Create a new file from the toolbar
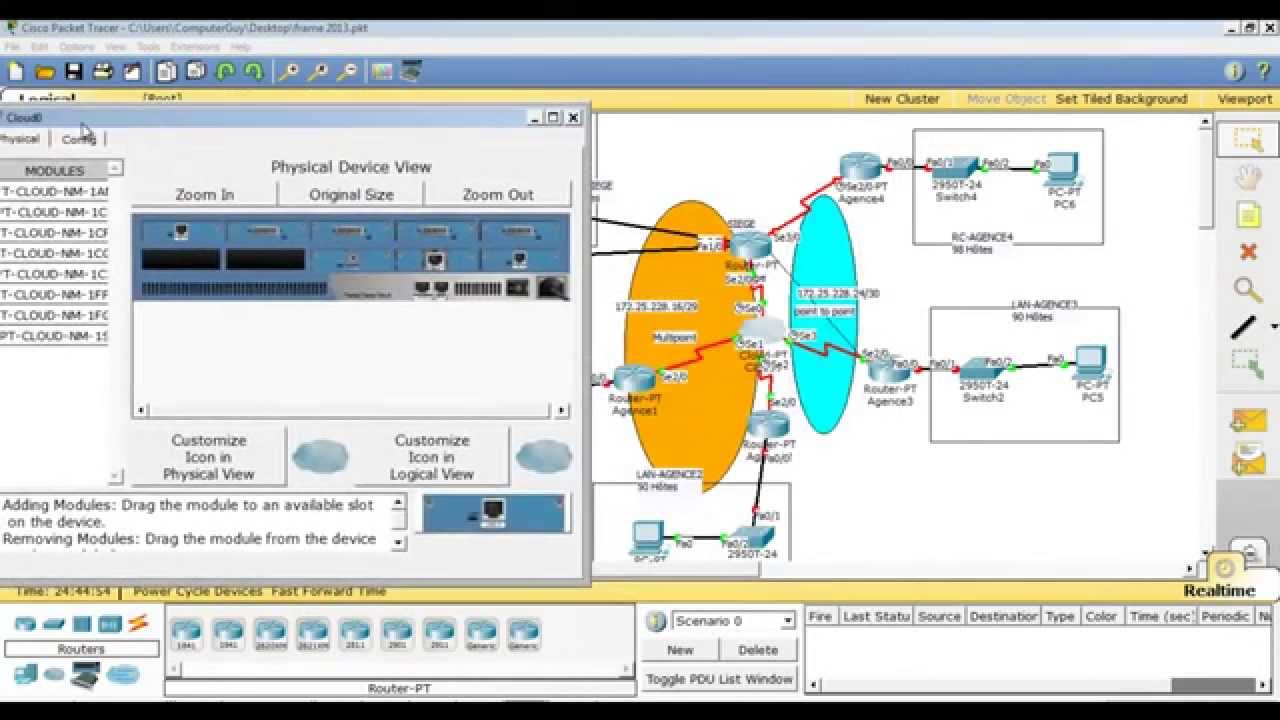The height and width of the screenshot is (720, 1280). 16,71
